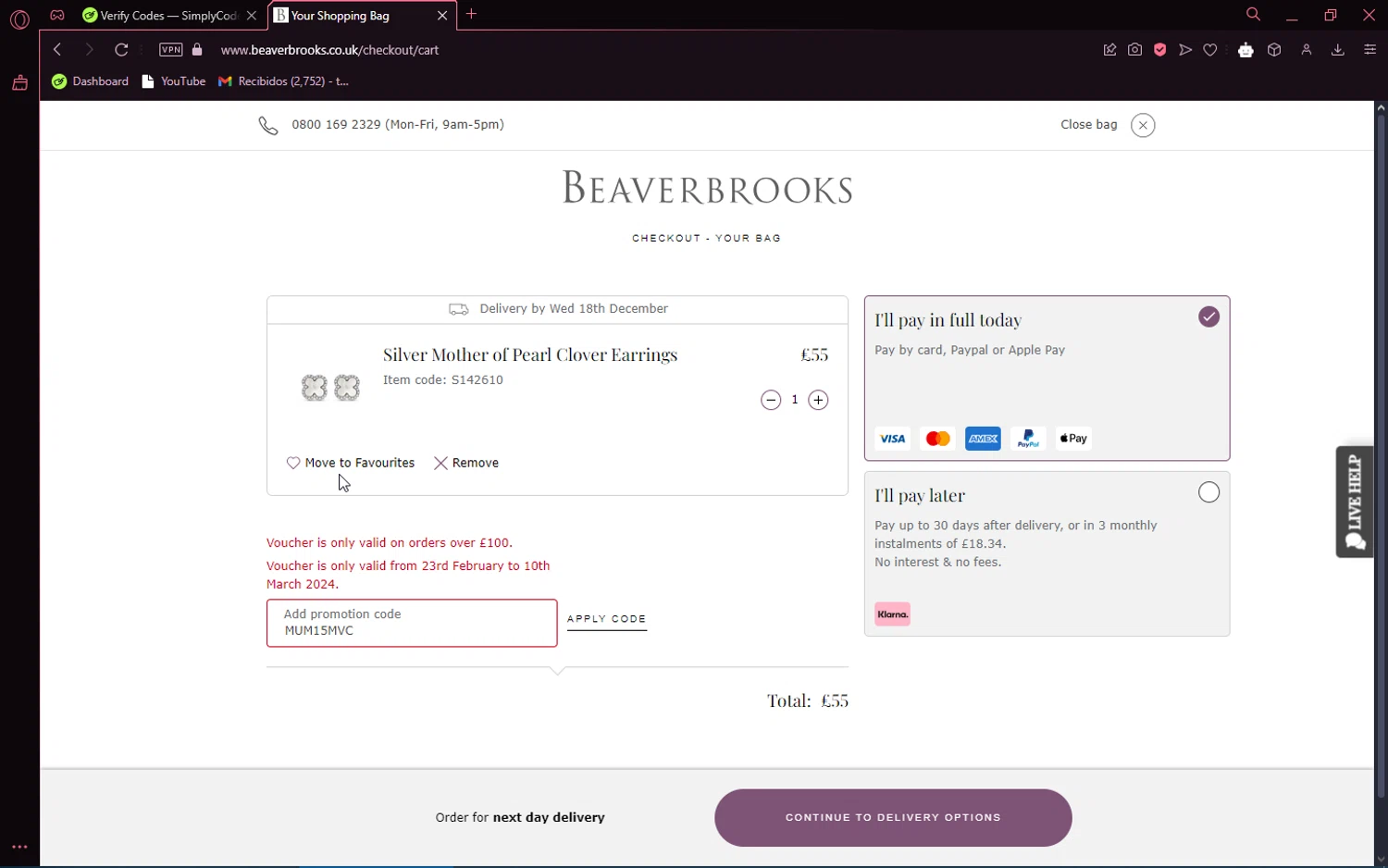Click the clover earrings product thumbnail
The image size is (1388, 868).
coord(330,388)
